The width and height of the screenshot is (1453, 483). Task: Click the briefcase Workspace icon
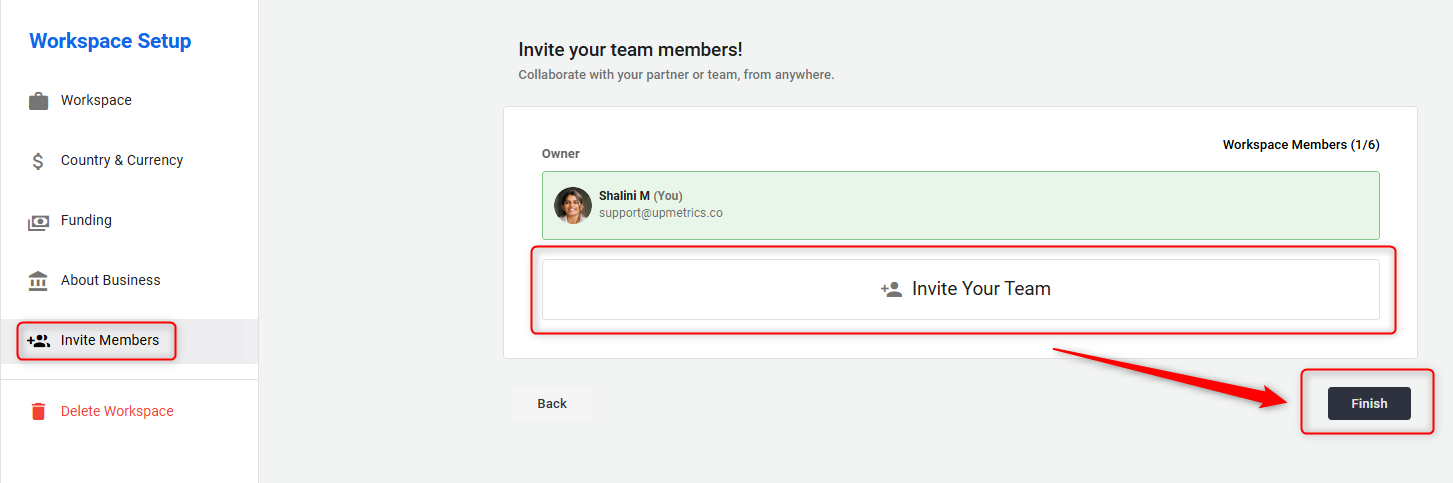38,101
